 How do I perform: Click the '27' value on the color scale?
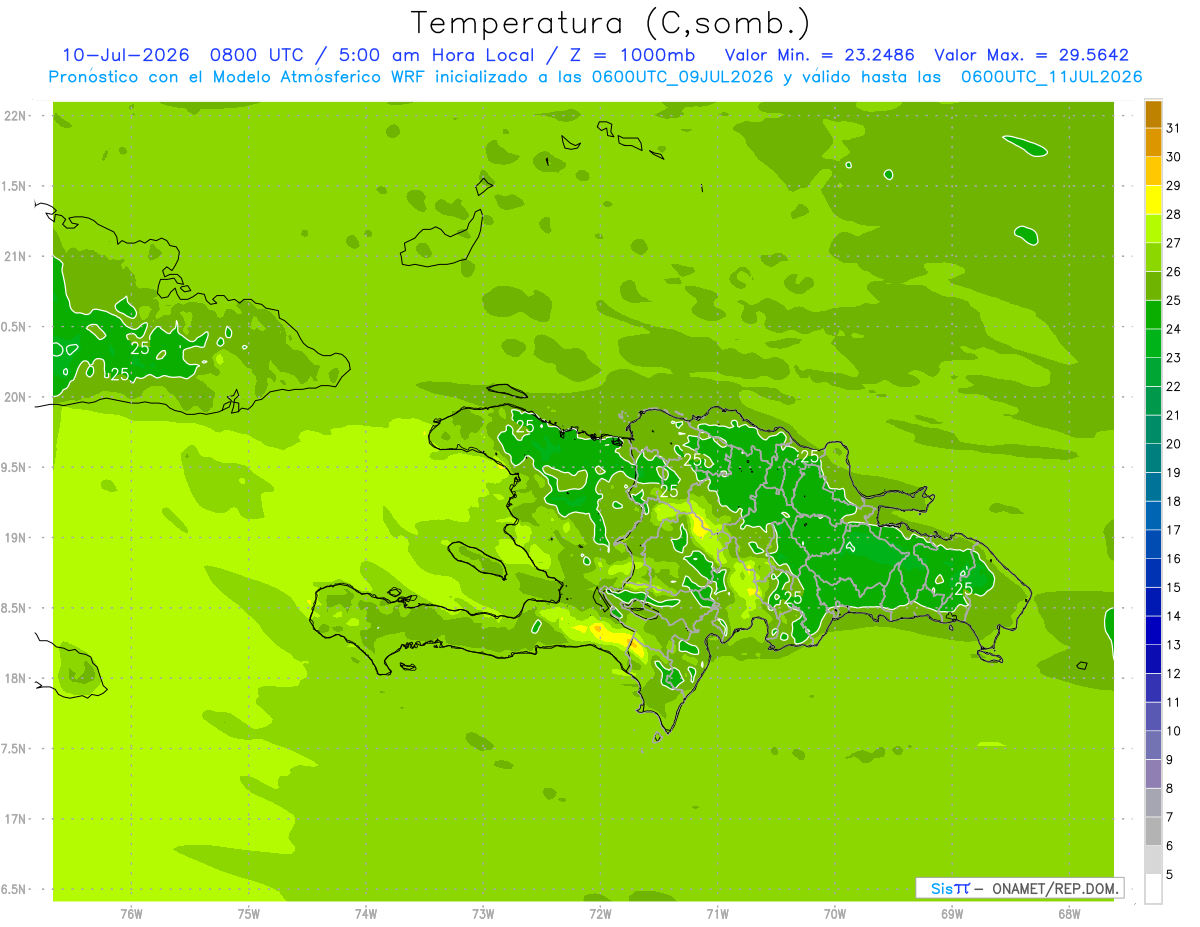(1175, 243)
